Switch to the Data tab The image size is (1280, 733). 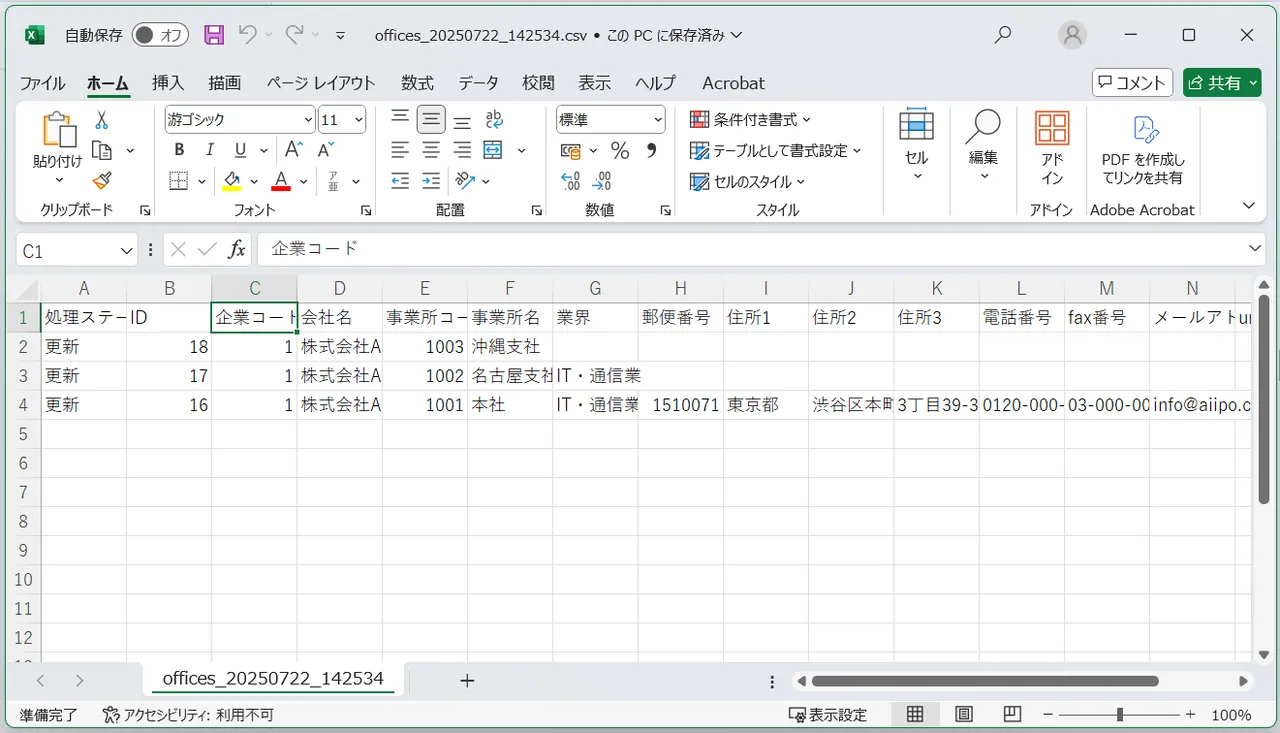click(478, 83)
